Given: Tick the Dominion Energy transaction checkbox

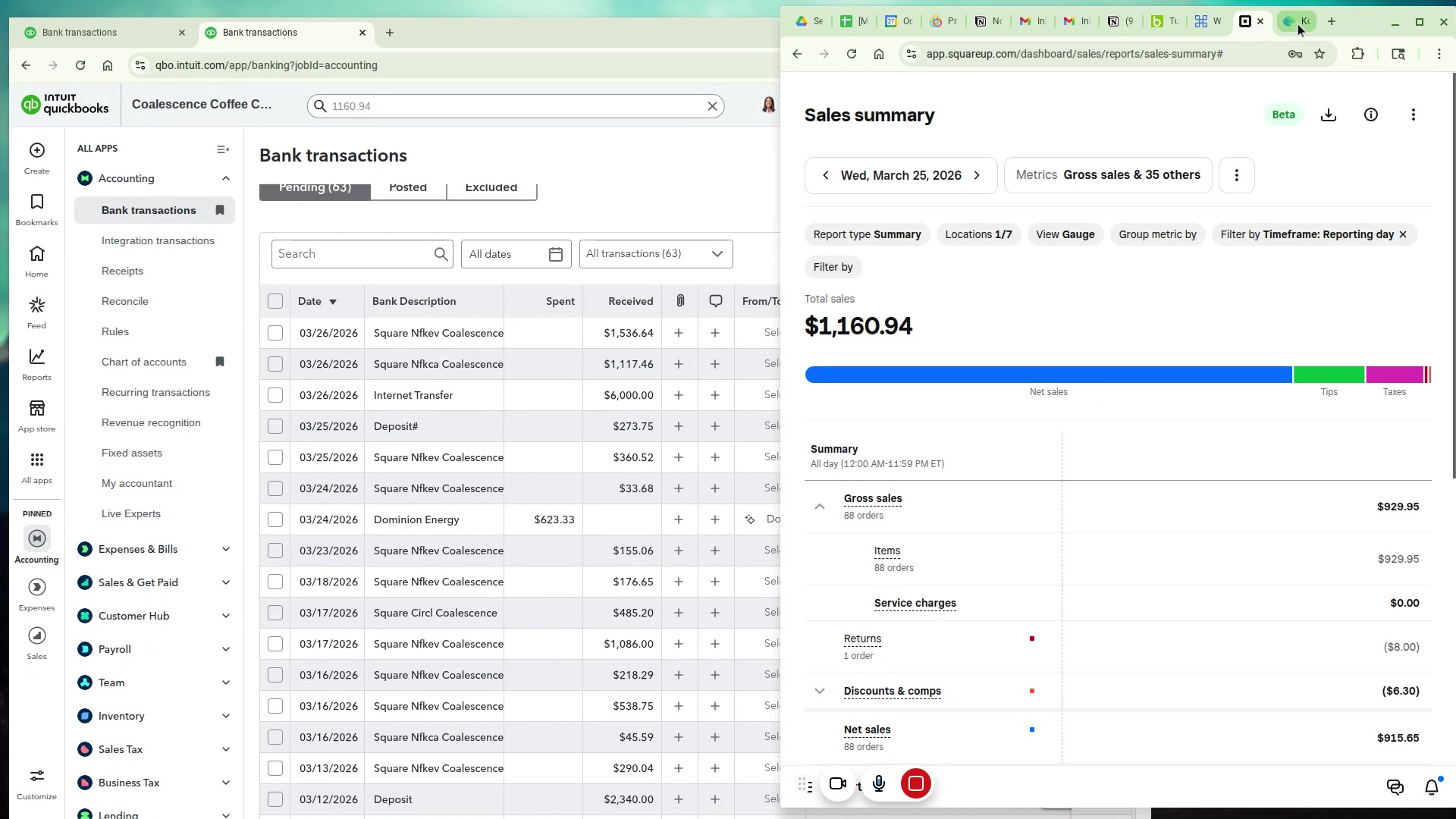Looking at the screenshot, I should click(275, 519).
